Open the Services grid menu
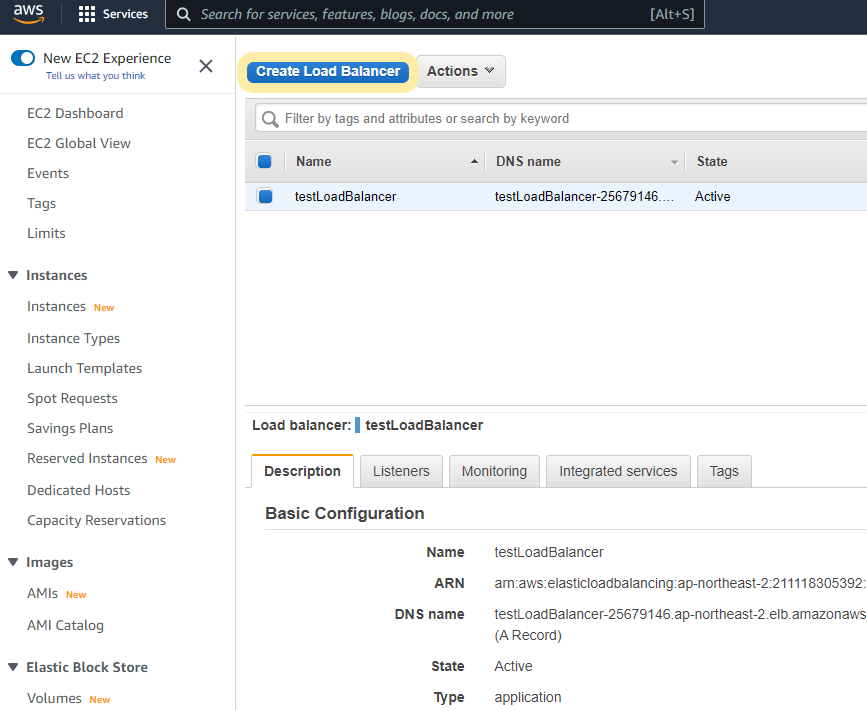The height and width of the screenshot is (710, 867). tap(113, 14)
